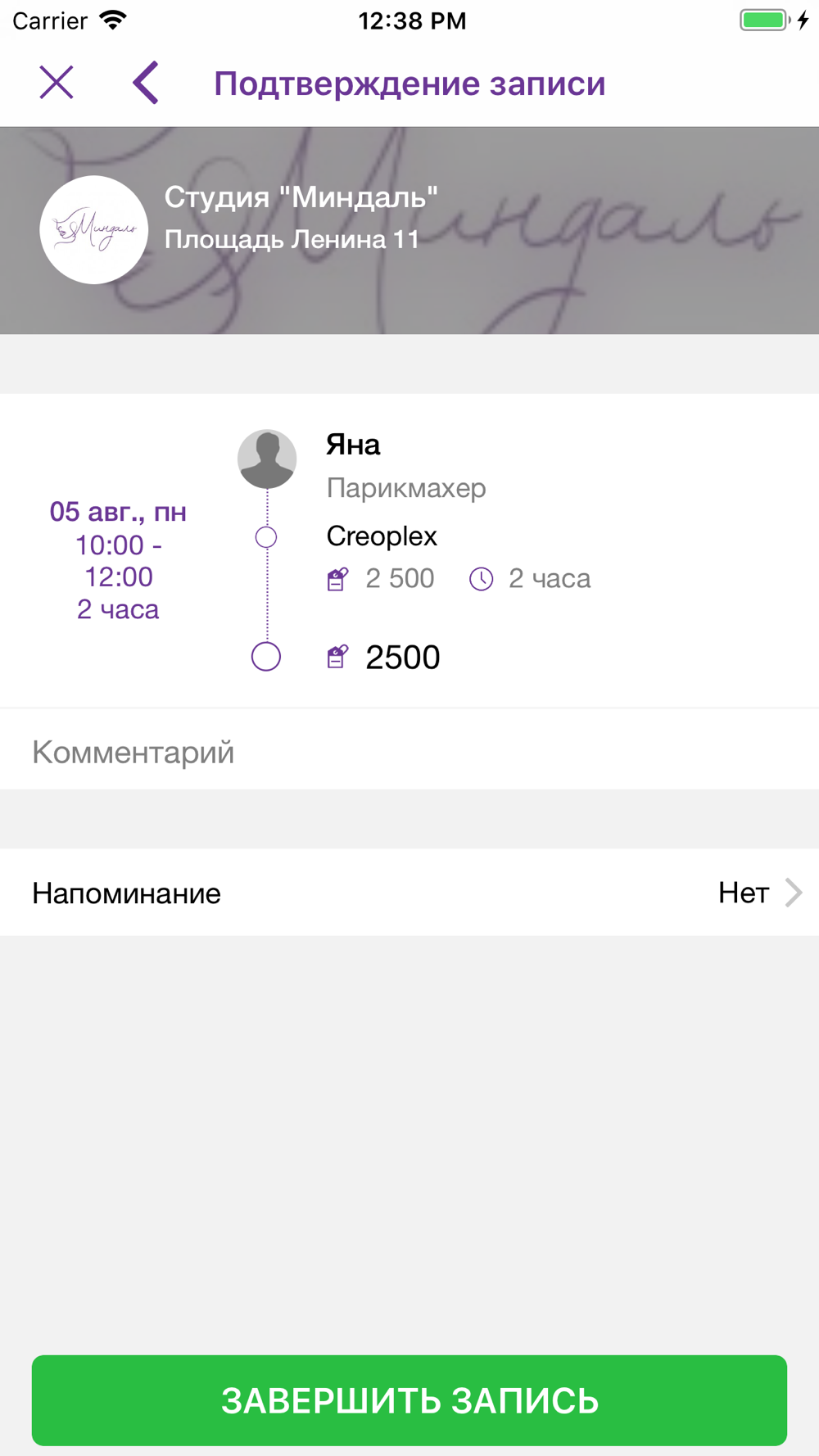Tap the large timeline circle near total
819x1456 pixels.
[266, 657]
